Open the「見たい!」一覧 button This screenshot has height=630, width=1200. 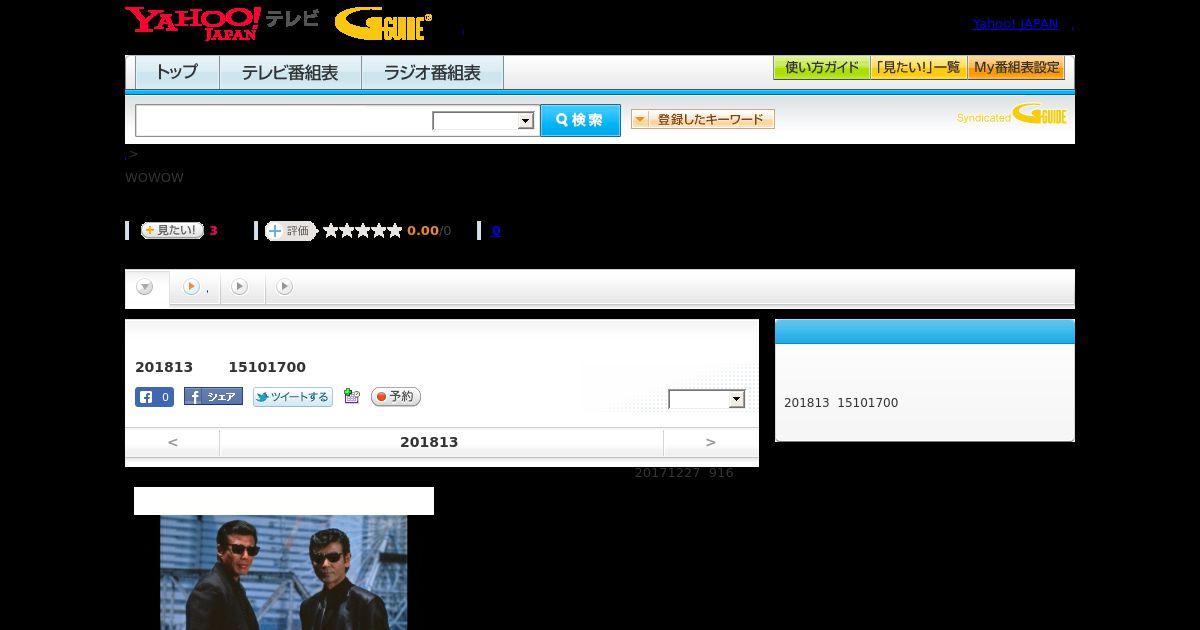click(919, 67)
